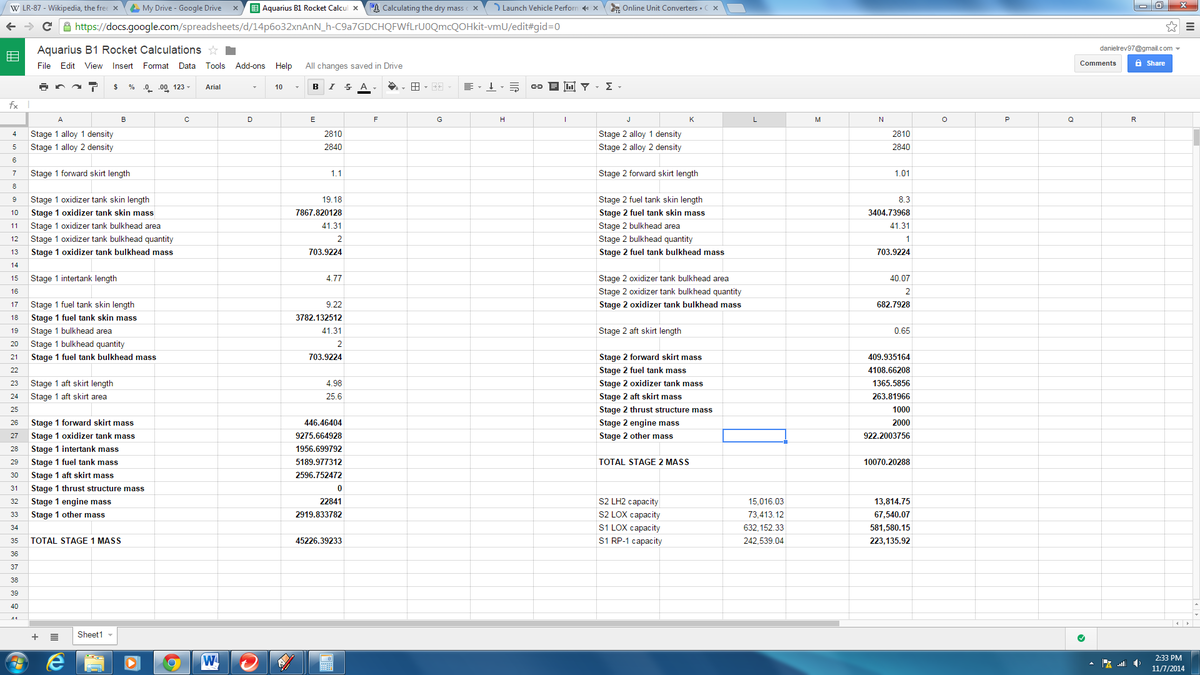The image size is (1200, 675).
Task: Open the vertical align dropdown
Action: pos(494,87)
